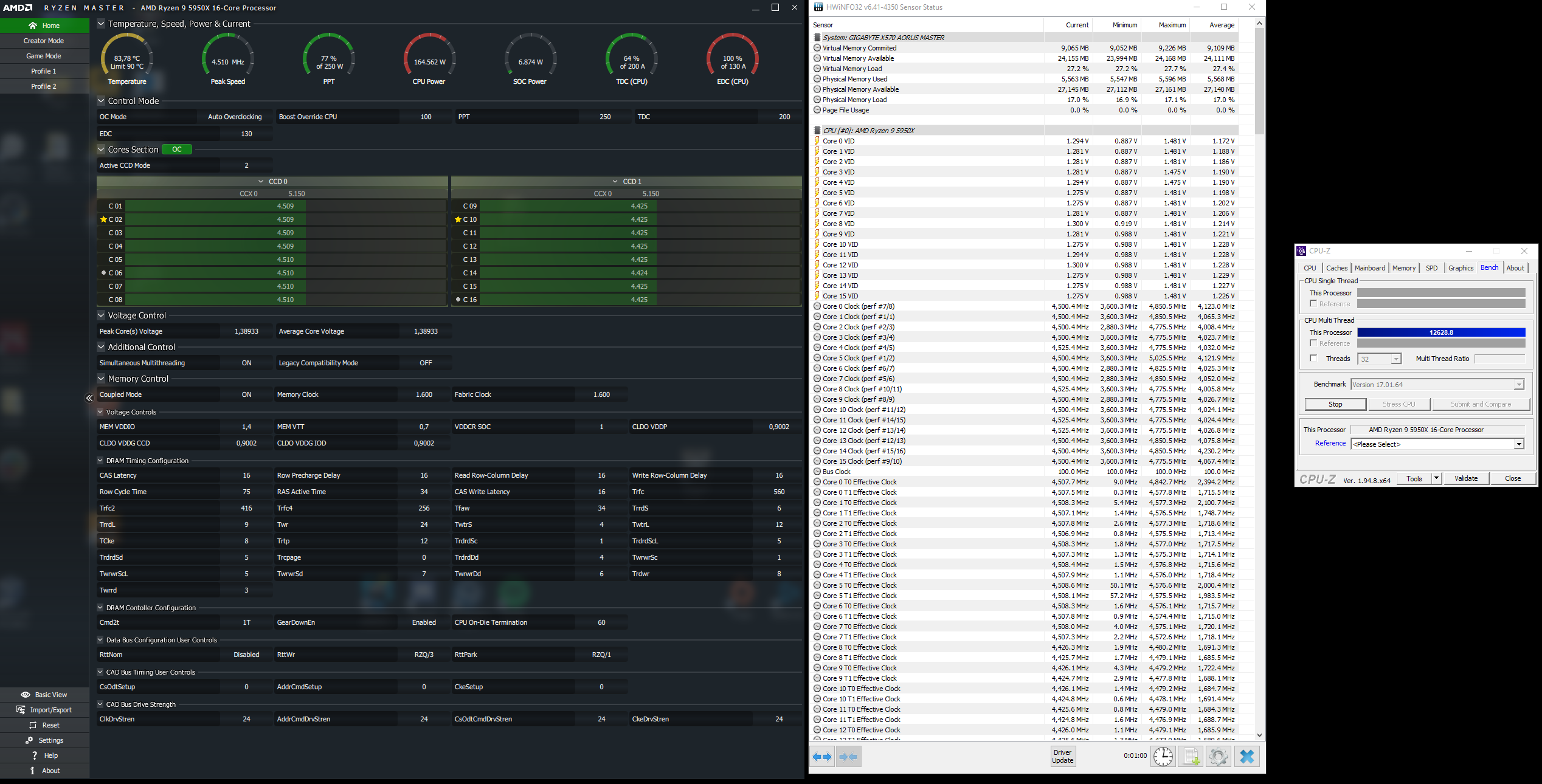The height and width of the screenshot is (784, 1542).
Task: Switch to the Caches tab in CPU-Z
Action: click(x=1336, y=268)
